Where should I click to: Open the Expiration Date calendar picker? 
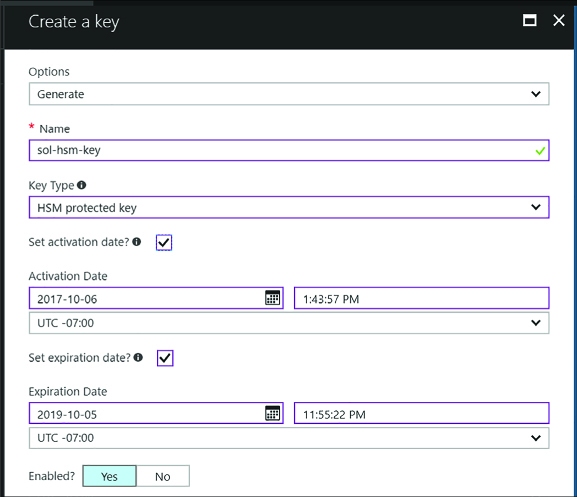coord(272,414)
